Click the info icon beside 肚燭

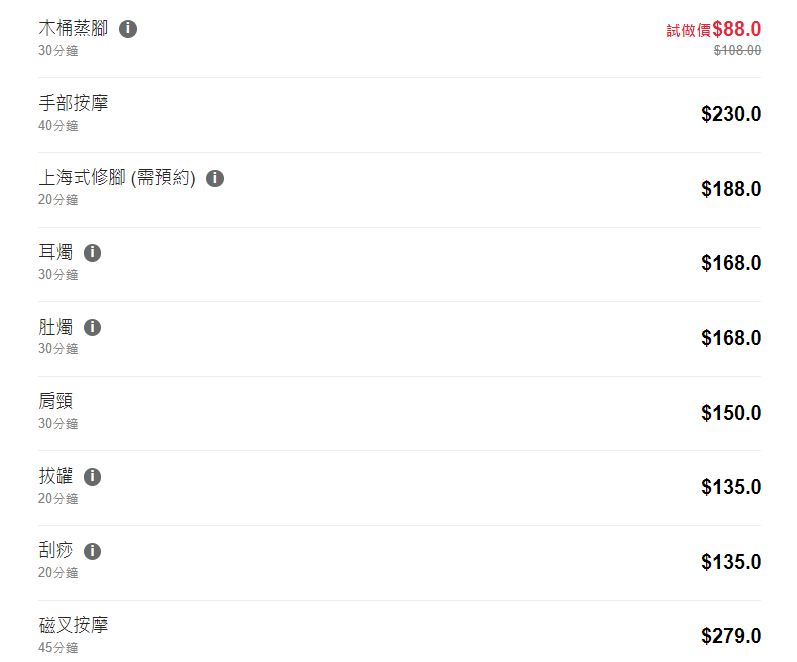pyautogui.click(x=93, y=328)
